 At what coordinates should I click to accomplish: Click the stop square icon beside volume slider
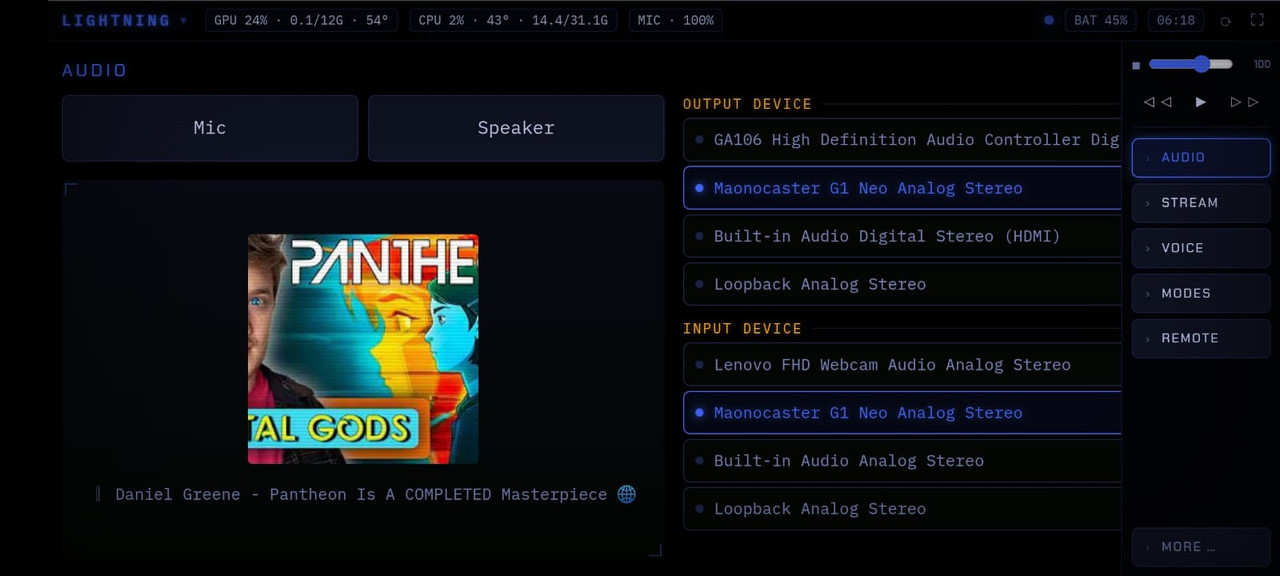pyautogui.click(x=1136, y=66)
